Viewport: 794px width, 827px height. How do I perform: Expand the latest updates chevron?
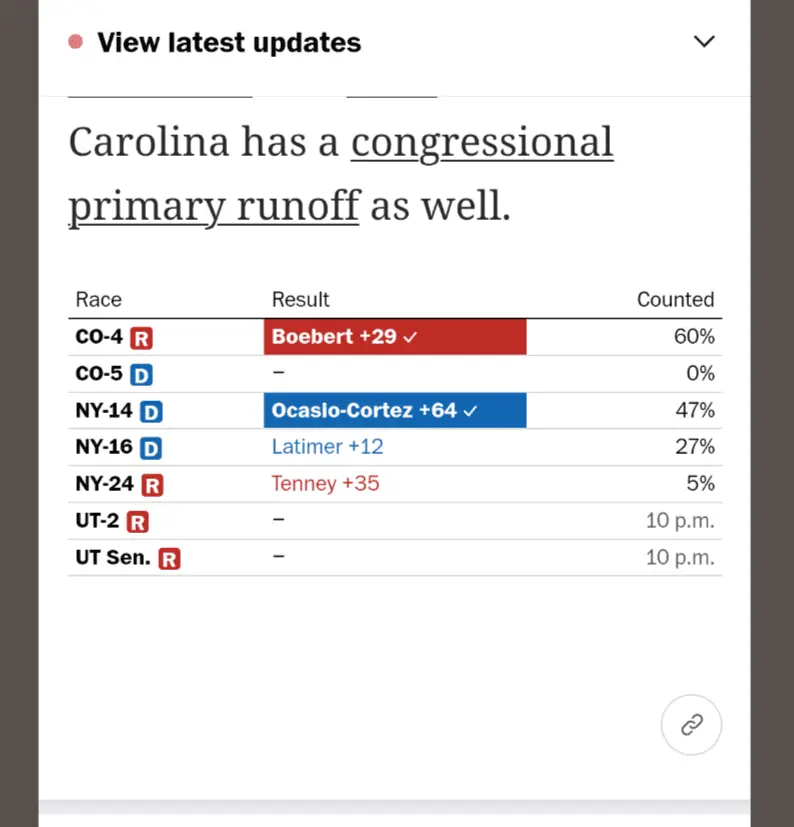(705, 42)
